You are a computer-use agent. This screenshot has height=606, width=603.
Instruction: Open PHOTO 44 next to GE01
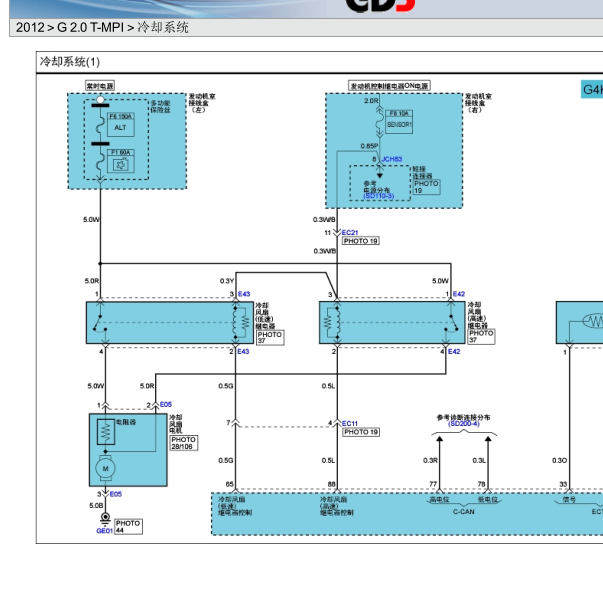pos(128,526)
